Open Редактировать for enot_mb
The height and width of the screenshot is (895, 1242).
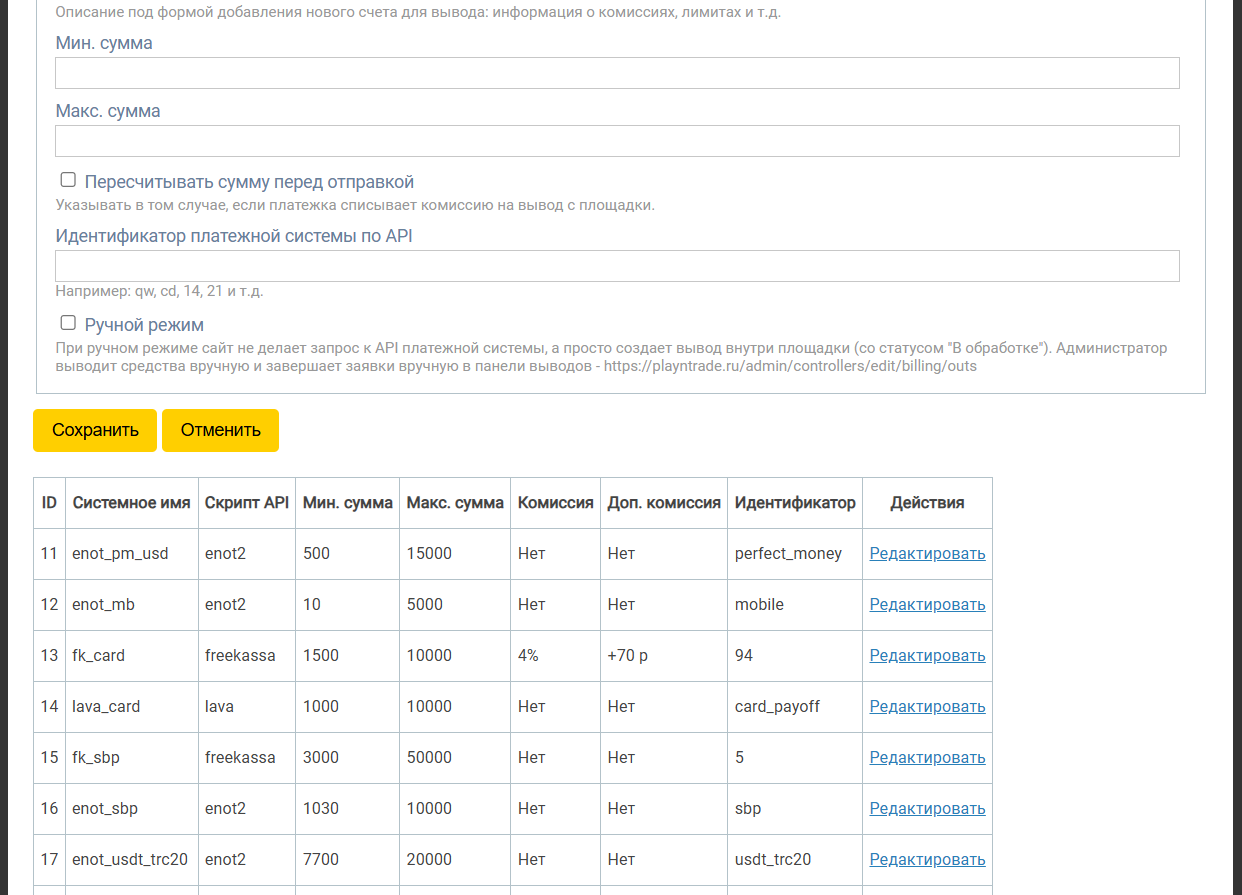point(927,605)
